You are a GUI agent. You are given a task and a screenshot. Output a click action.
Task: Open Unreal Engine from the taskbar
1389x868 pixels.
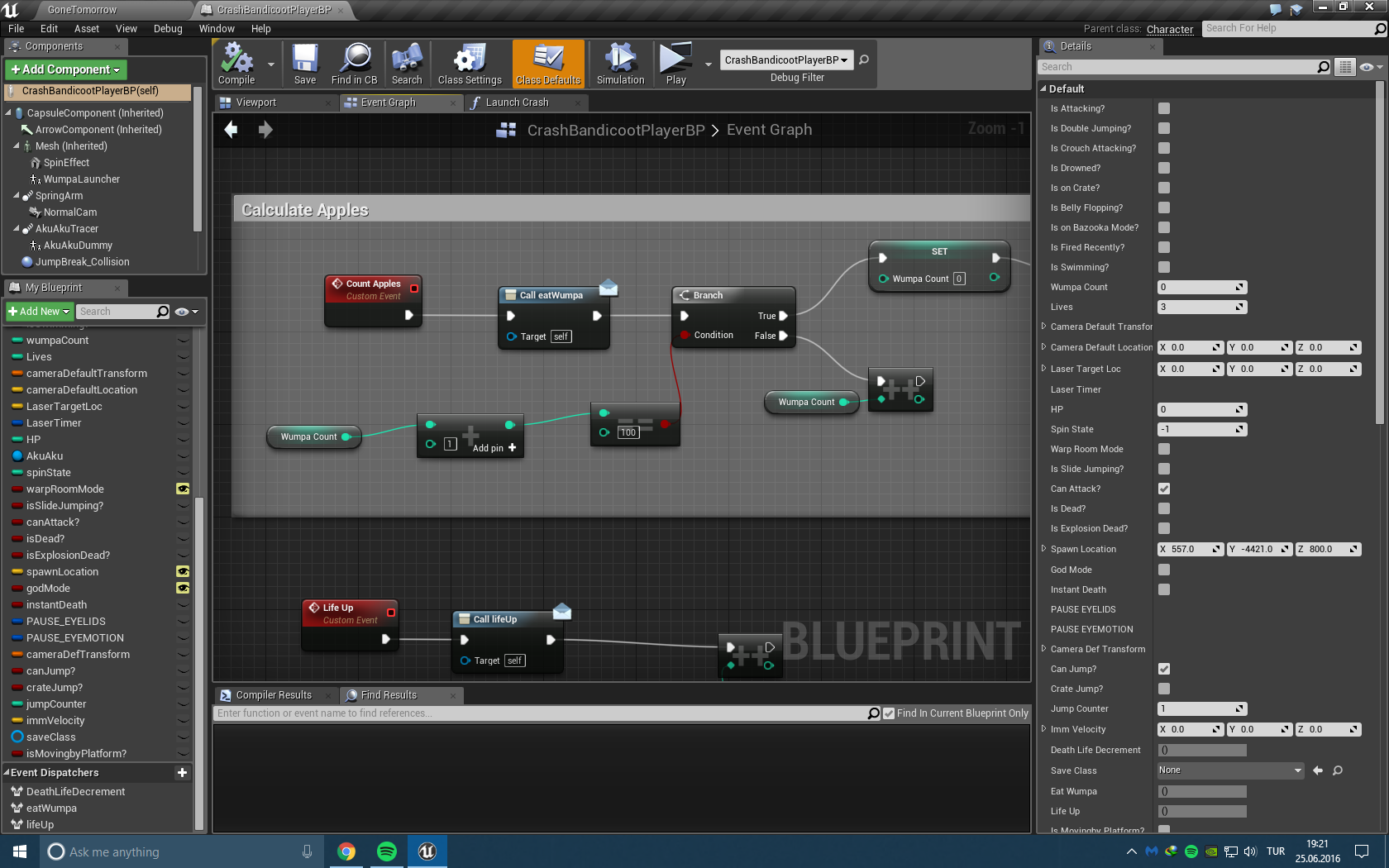pos(427,851)
